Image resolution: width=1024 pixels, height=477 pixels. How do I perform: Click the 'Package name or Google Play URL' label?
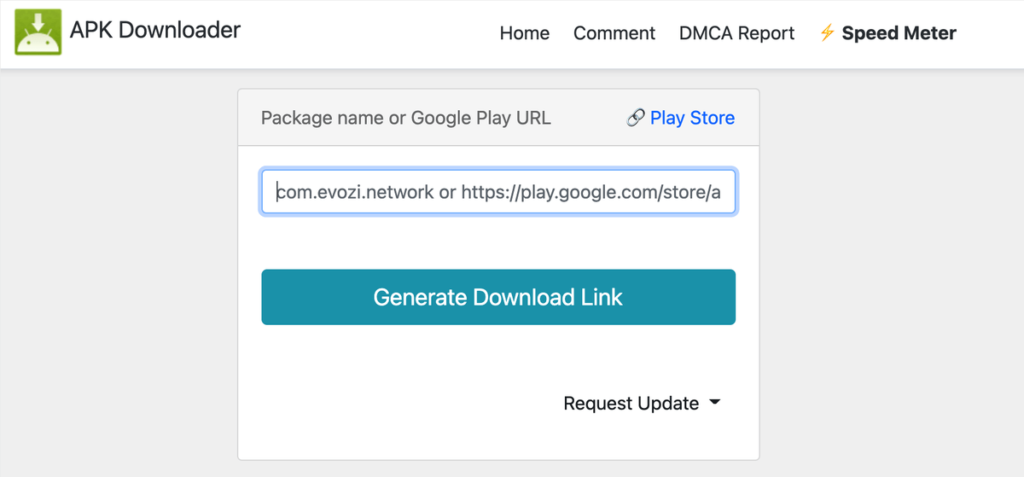[406, 118]
